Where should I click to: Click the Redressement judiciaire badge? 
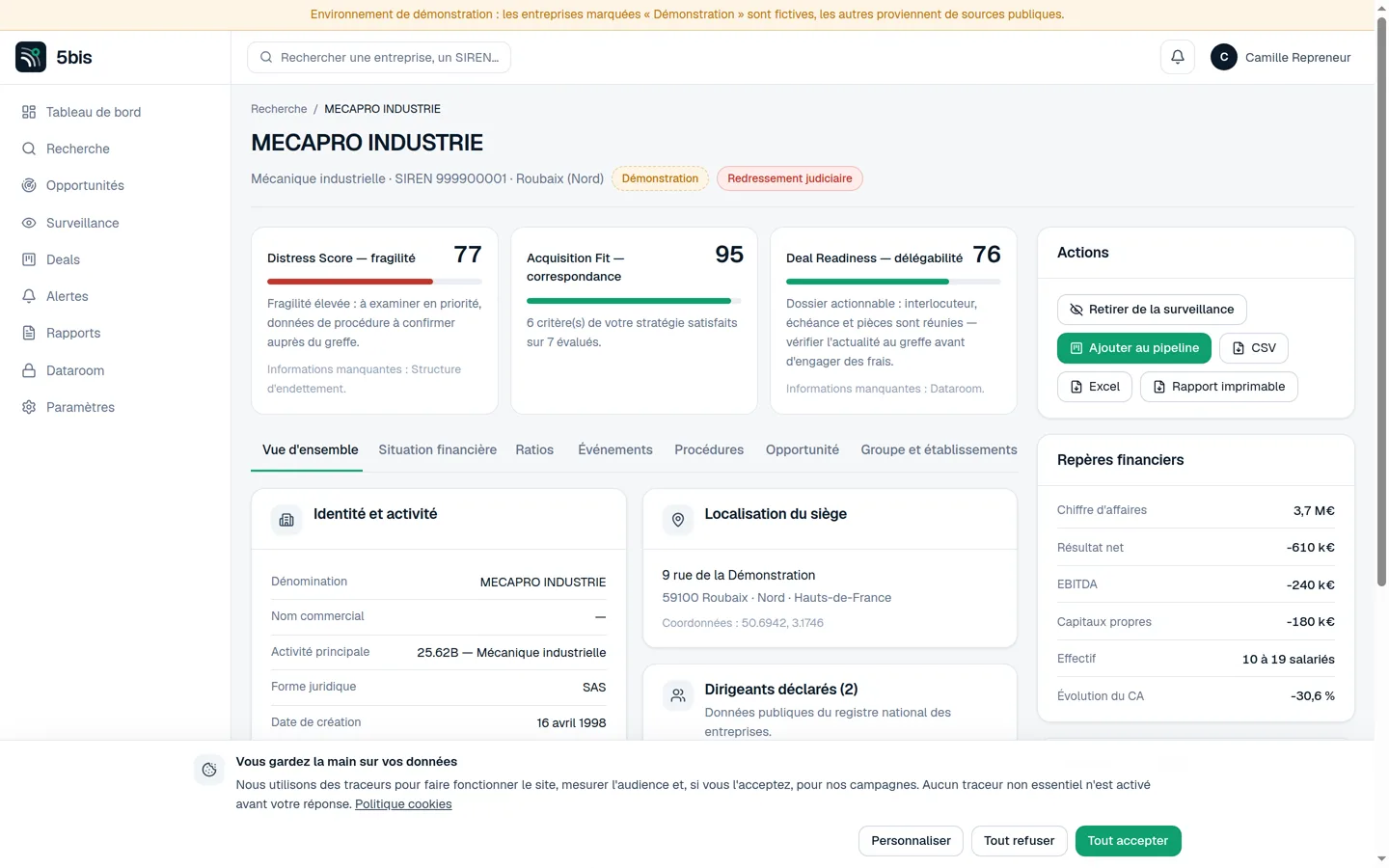coord(790,178)
